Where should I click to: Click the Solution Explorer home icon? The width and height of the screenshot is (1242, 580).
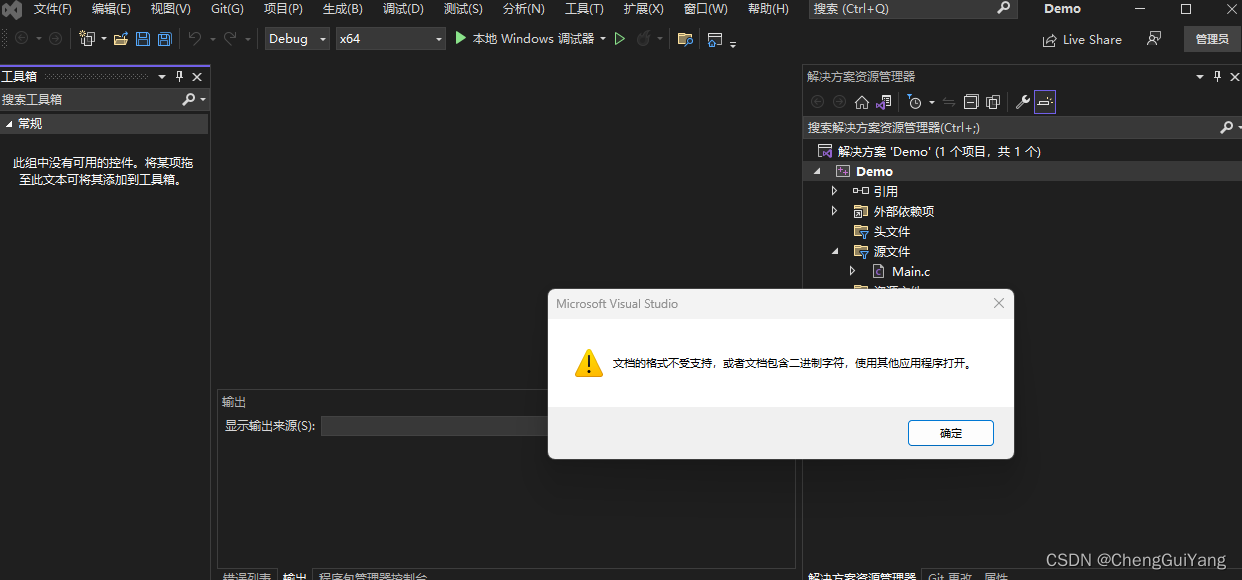click(x=862, y=102)
